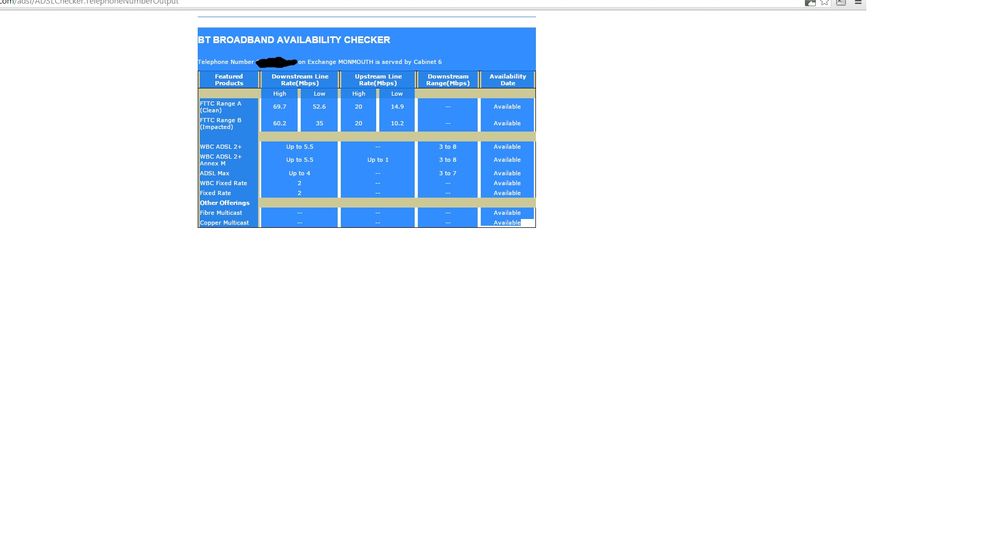Click Available in the Copper Multicast row

(507, 223)
